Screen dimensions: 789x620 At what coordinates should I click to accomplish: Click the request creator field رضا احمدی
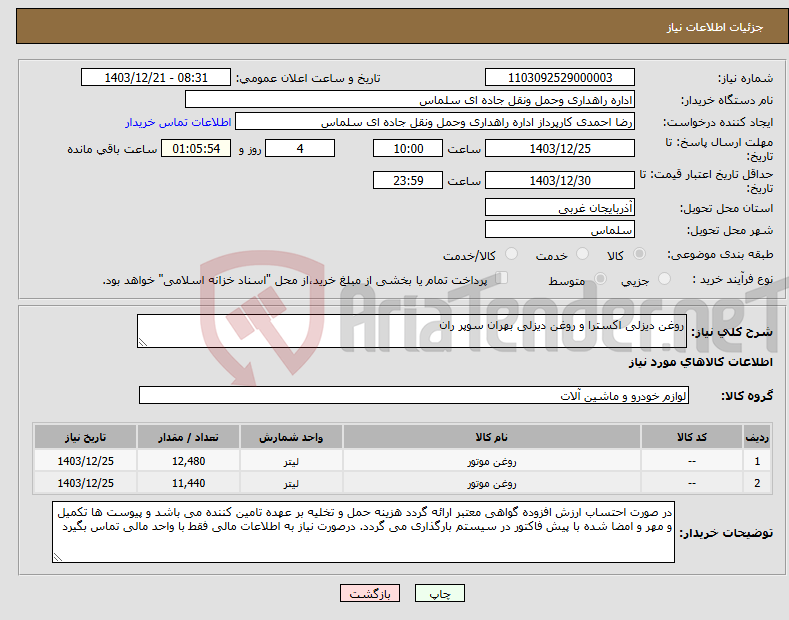pyautogui.click(x=435, y=122)
